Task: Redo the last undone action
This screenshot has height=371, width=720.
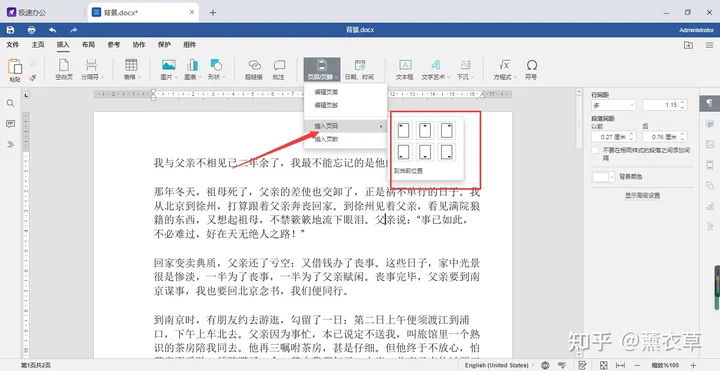Action: pos(73,30)
